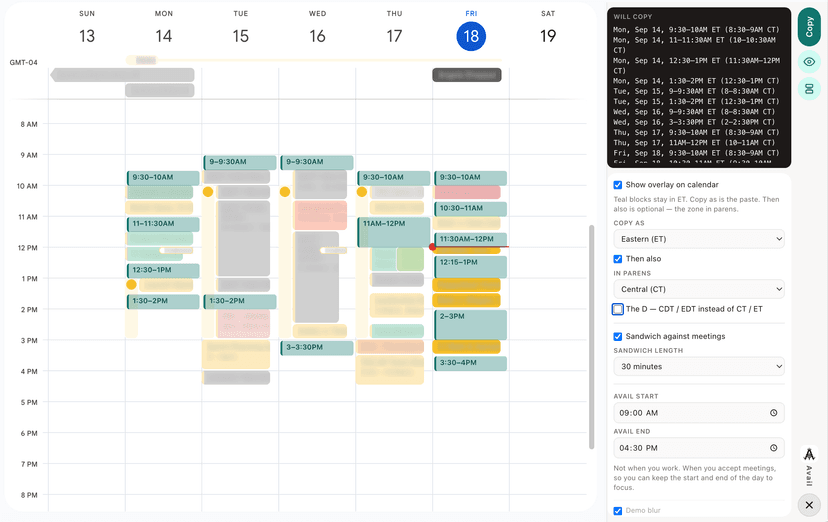This screenshot has height=522, width=828.
Task: Select Friday 18 in the day header
Action: click(471, 36)
